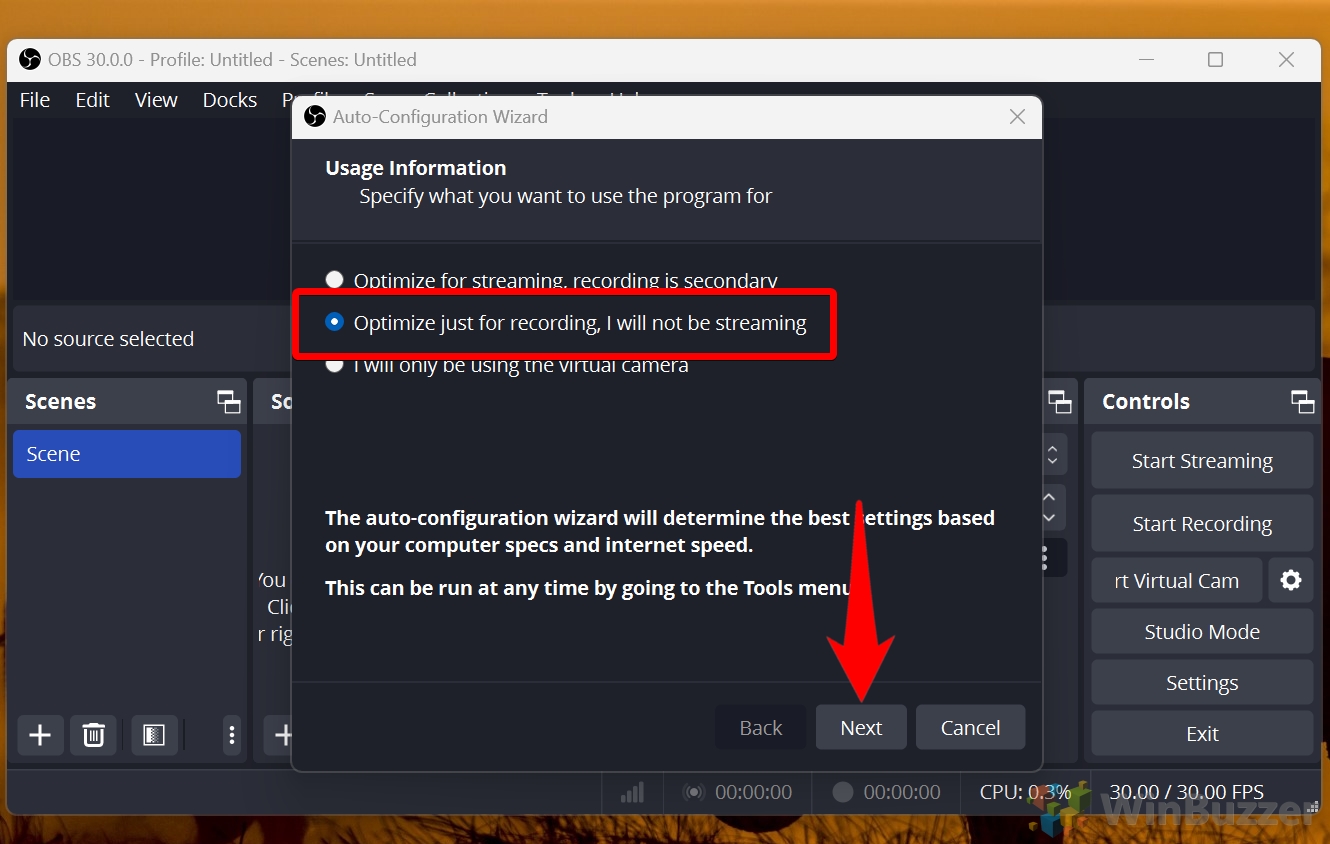Open the View menu
The image size is (1330, 844).
pos(156,100)
